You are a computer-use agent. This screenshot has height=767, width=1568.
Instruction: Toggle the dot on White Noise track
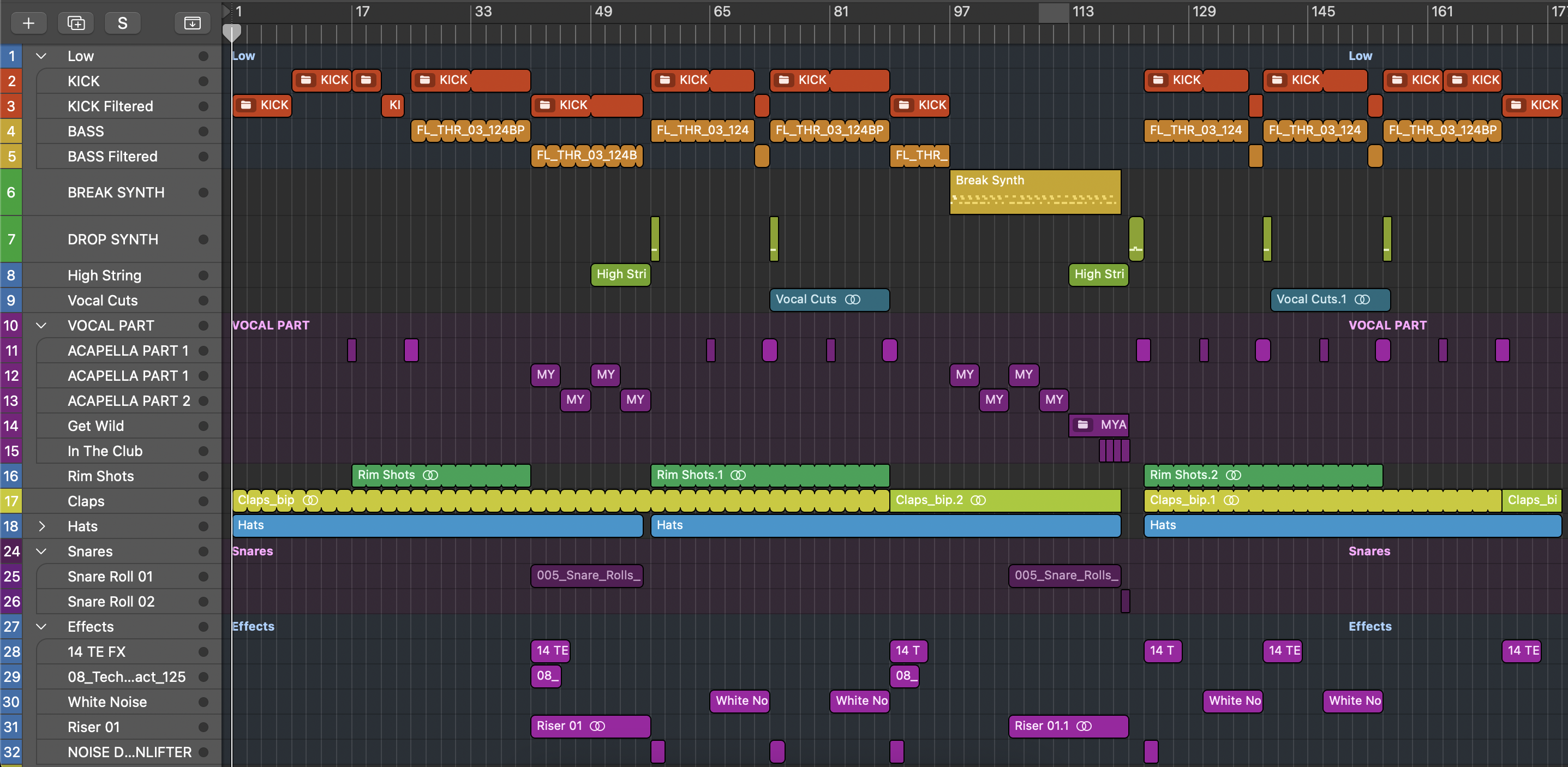(204, 702)
